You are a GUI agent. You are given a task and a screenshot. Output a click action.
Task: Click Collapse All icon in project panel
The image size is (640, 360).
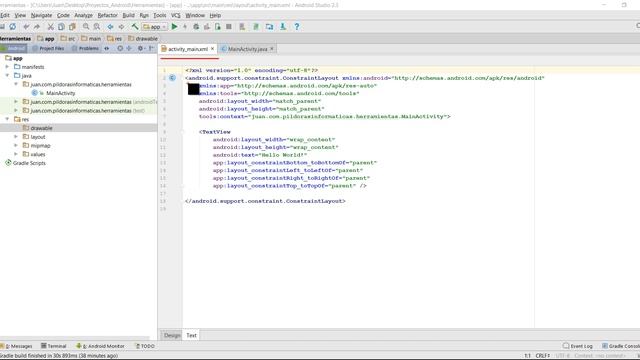[x=129, y=48]
